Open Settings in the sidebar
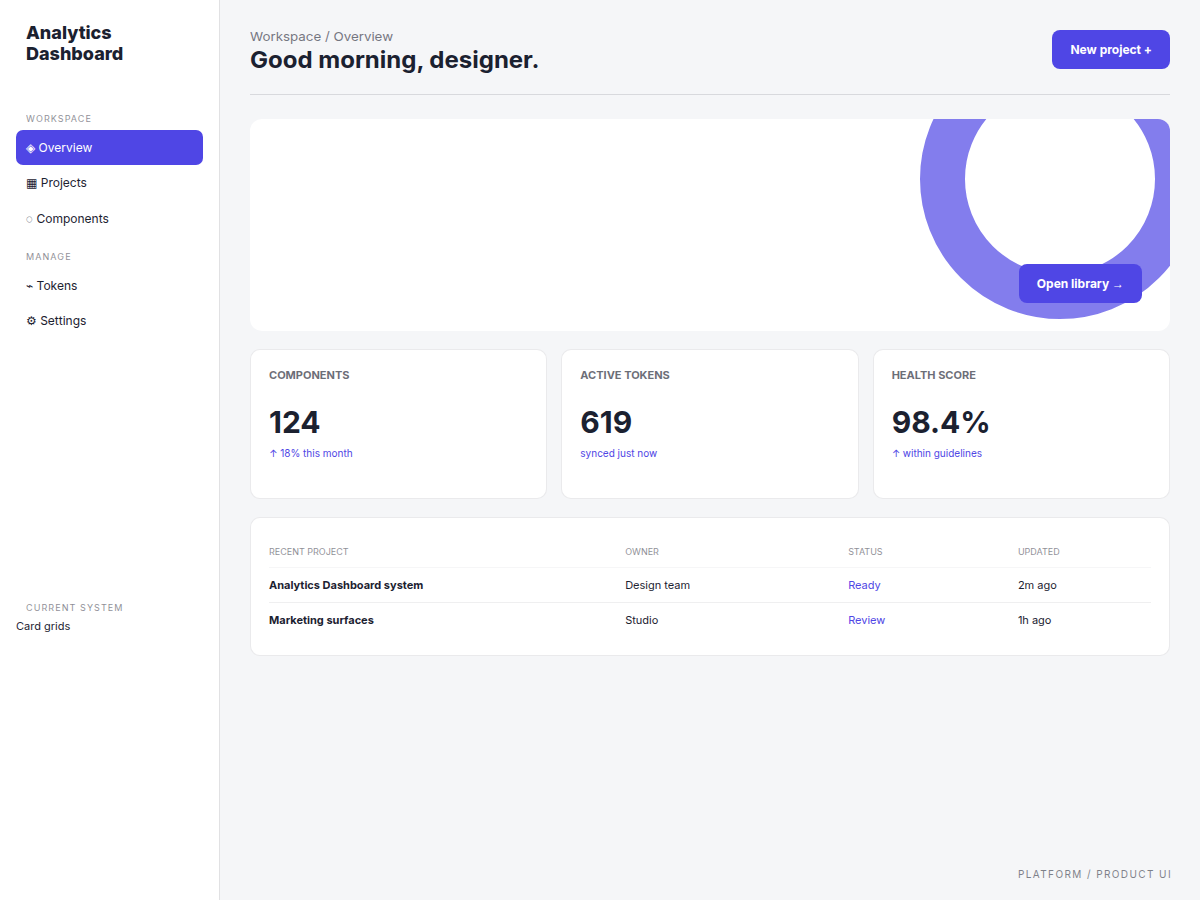This screenshot has width=1200, height=900. click(x=109, y=321)
